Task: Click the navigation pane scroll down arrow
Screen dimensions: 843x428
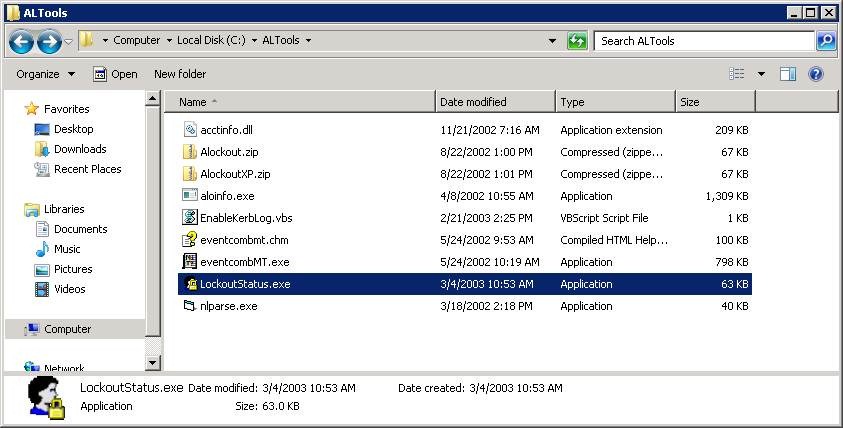Action: [x=153, y=362]
